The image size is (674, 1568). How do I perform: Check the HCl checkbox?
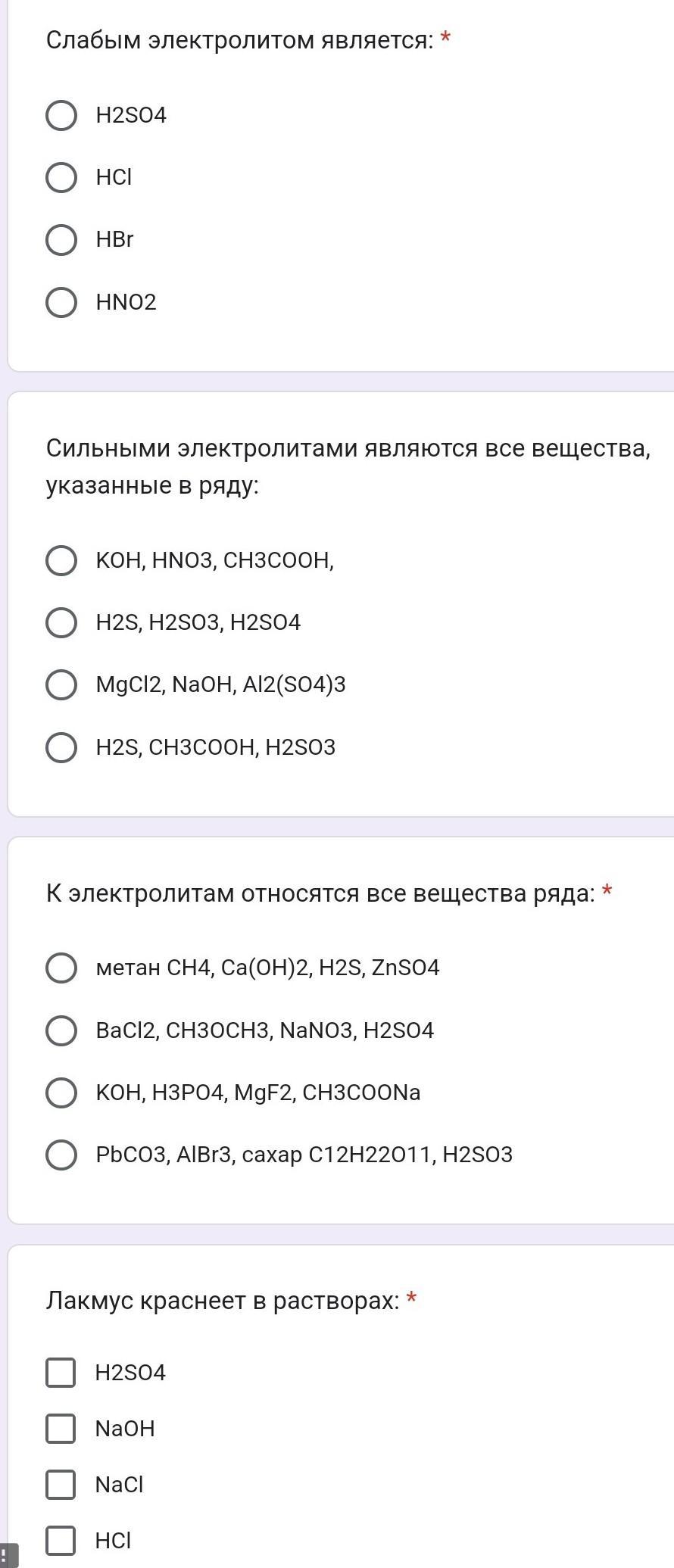(x=61, y=1541)
